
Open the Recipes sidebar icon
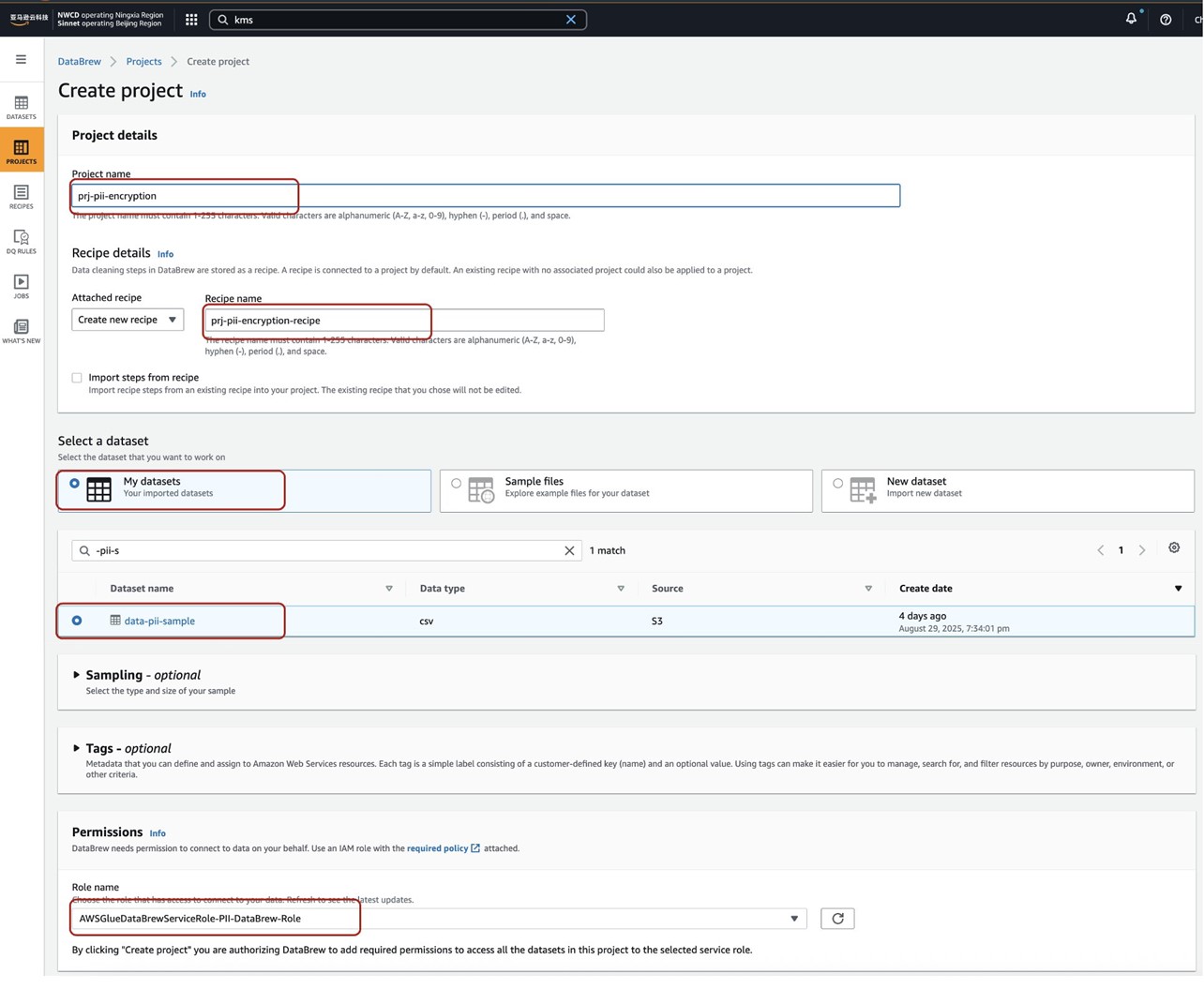(21, 196)
